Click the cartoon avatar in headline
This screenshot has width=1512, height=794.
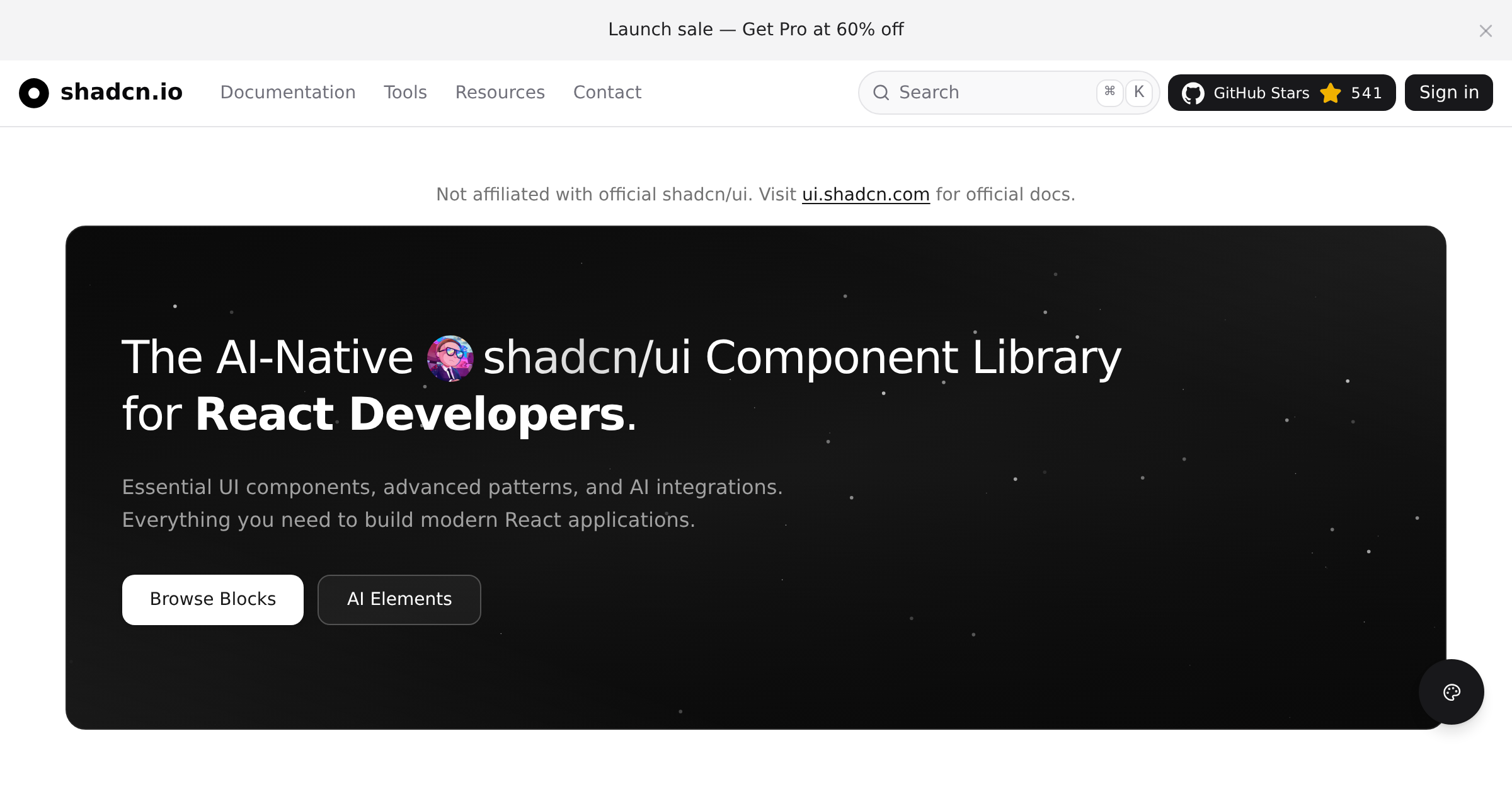450,358
